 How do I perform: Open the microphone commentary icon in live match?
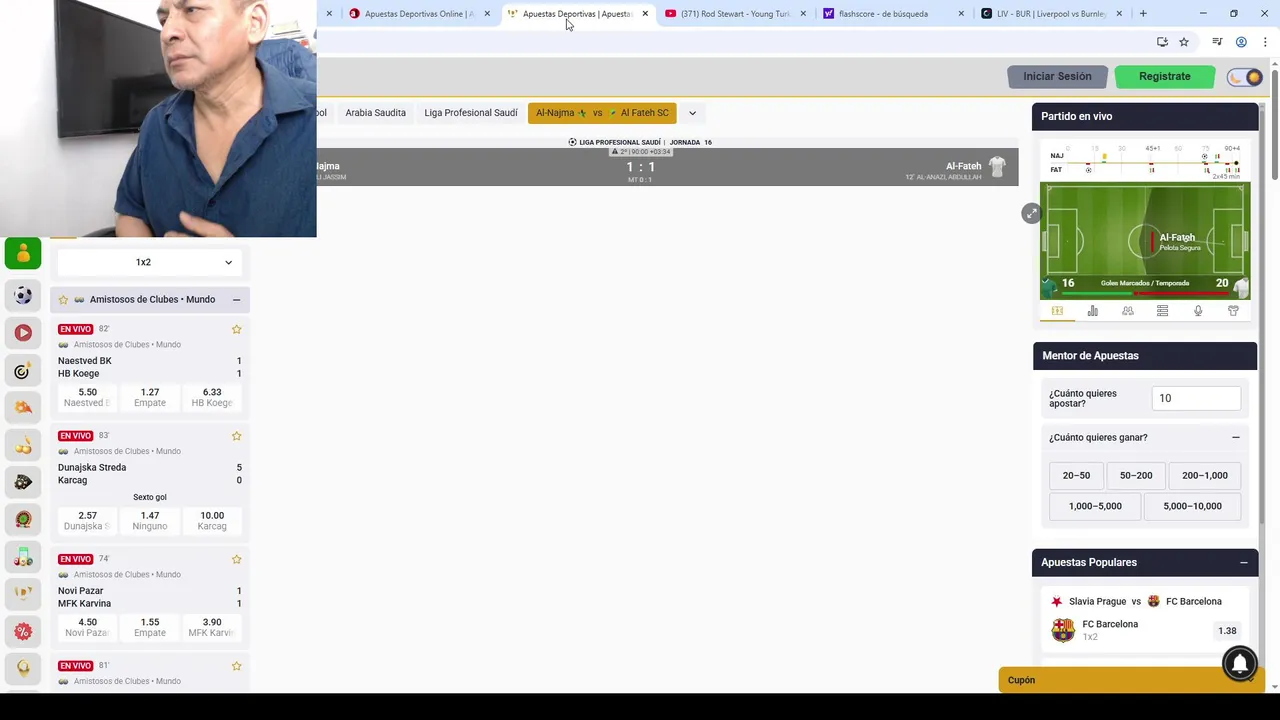pos(1198,311)
